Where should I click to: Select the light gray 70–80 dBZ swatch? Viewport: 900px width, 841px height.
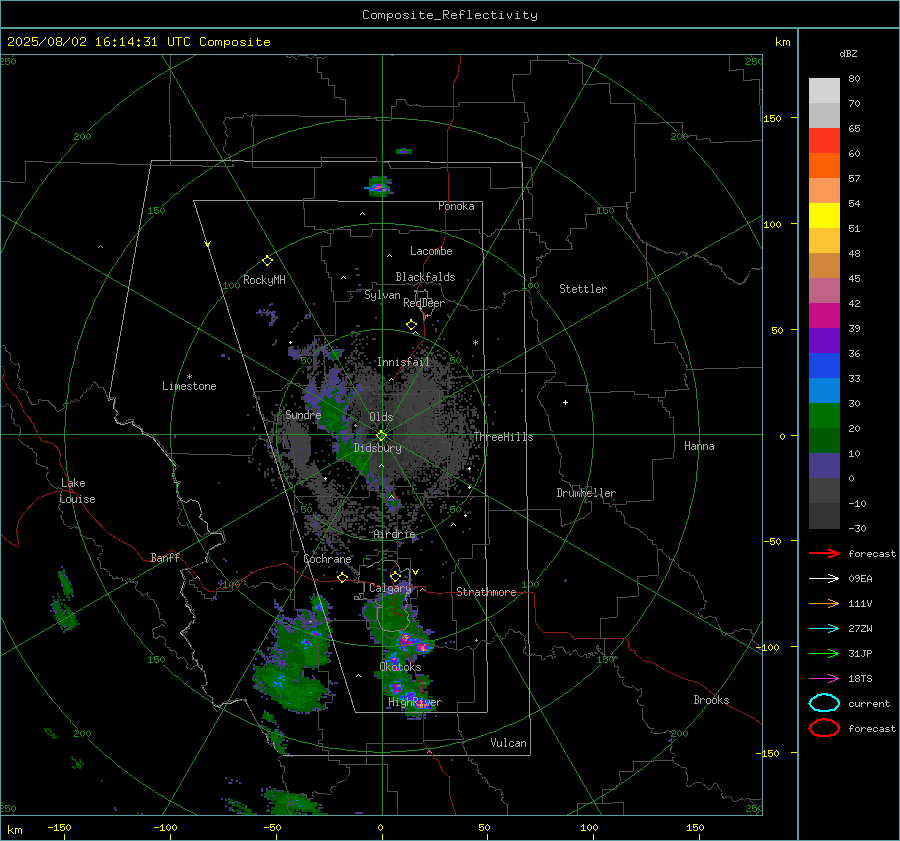tap(824, 90)
